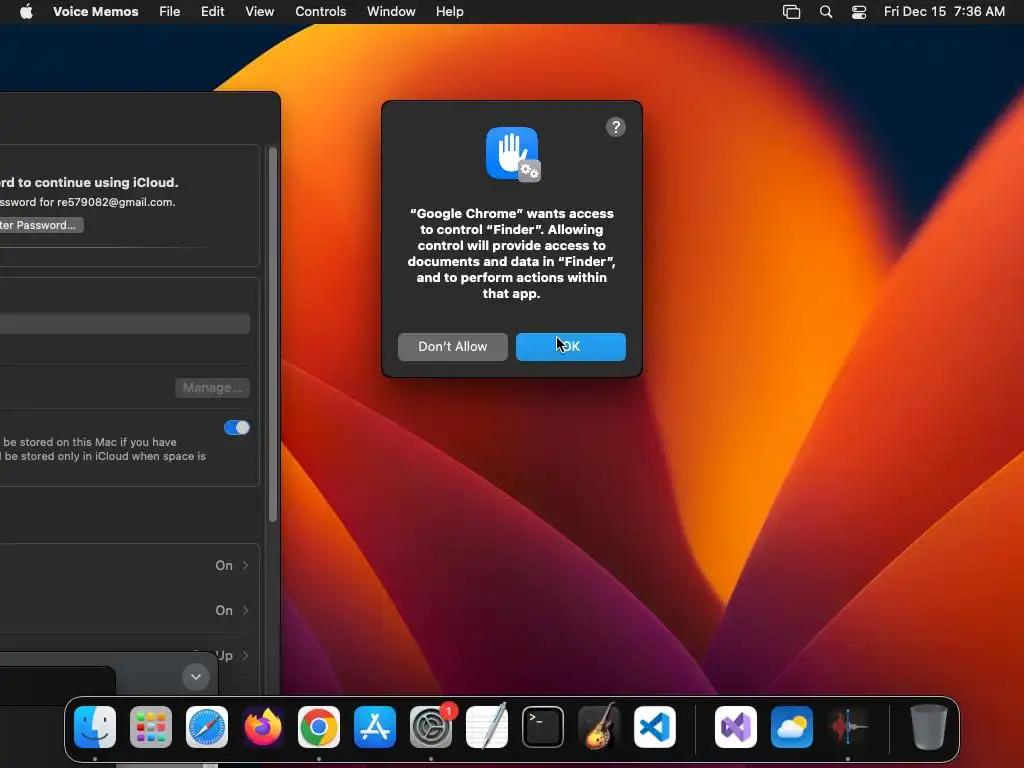Click the Enter Password button in settings
The height and width of the screenshot is (768, 1024).
click(40, 225)
